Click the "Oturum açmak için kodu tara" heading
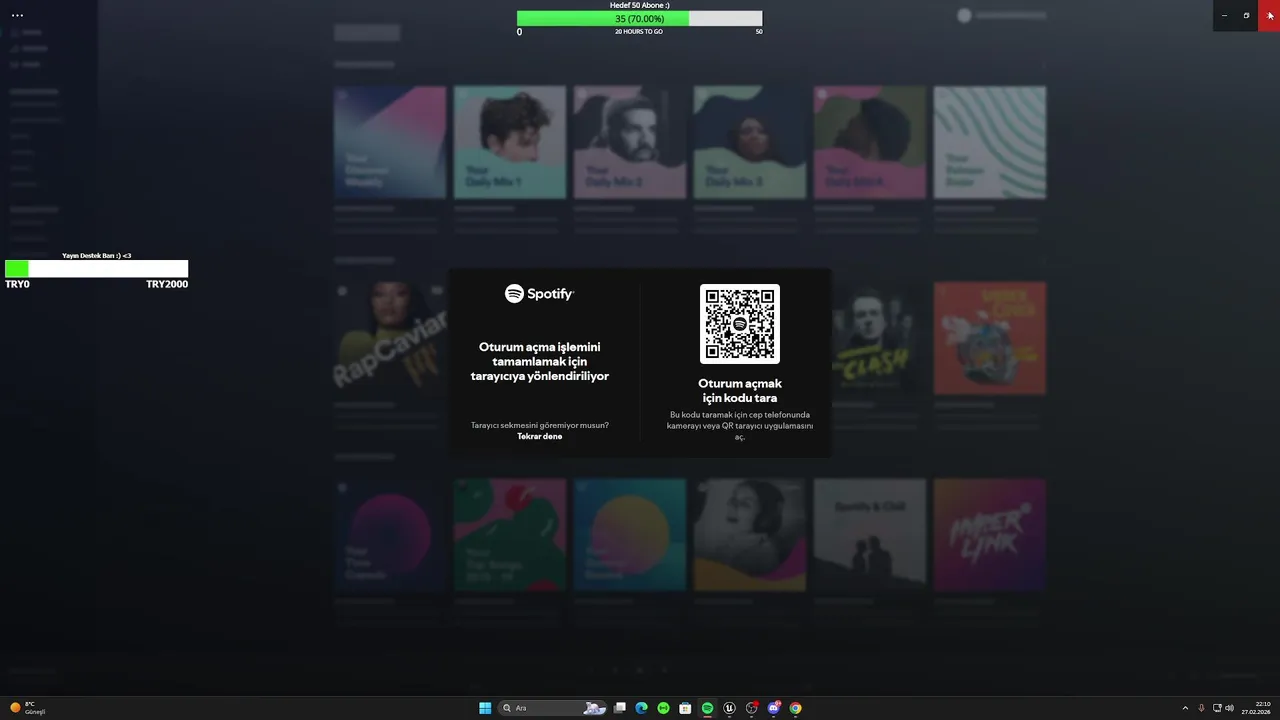Image resolution: width=1280 pixels, height=720 pixels. [740, 391]
